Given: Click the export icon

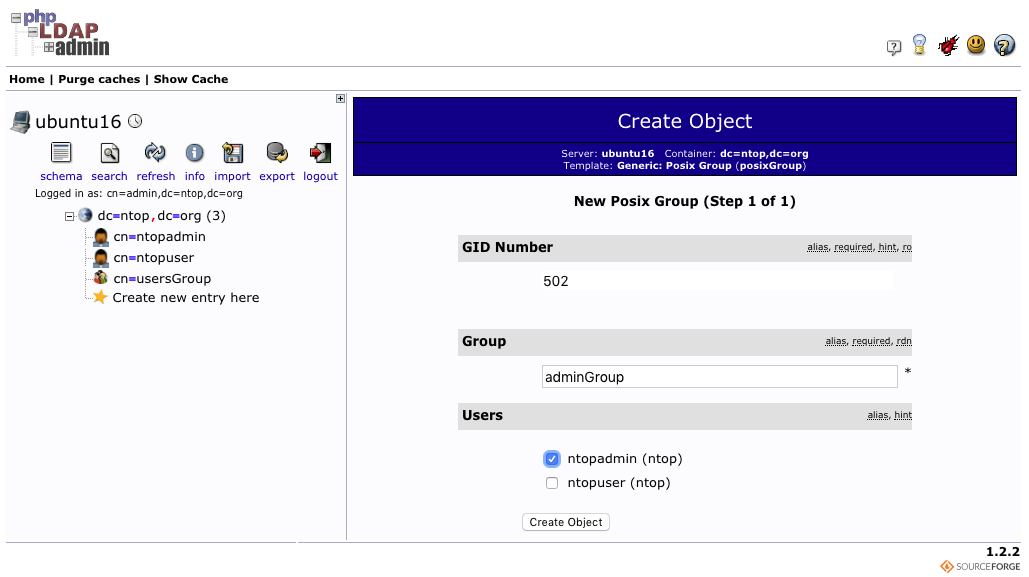Looking at the screenshot, I should [277, 153].
